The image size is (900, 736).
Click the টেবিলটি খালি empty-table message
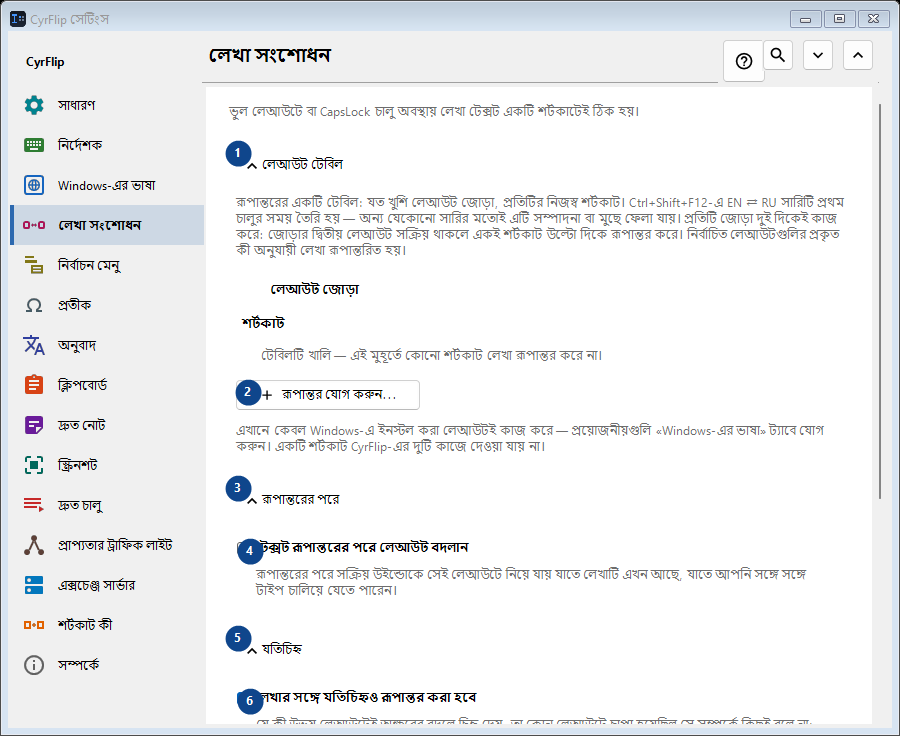pos(432,355)
